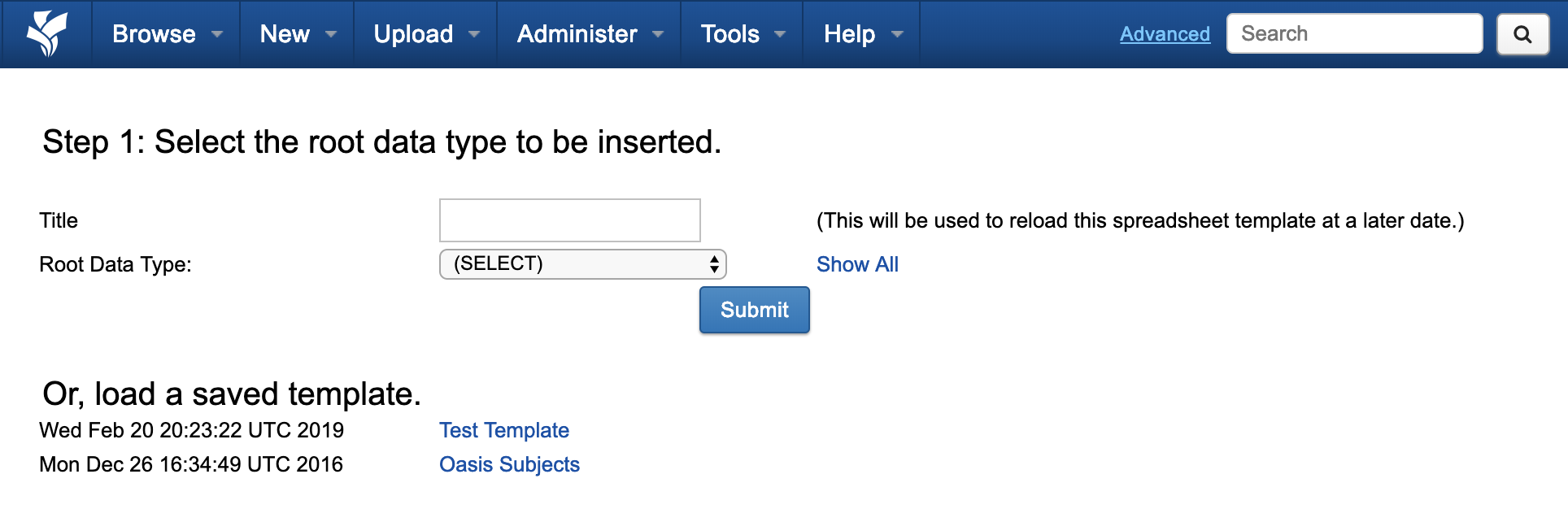Viewport: 1568px width, 522px height.
Task: Load the Test Template saved template
Action: tap(504, 430)
